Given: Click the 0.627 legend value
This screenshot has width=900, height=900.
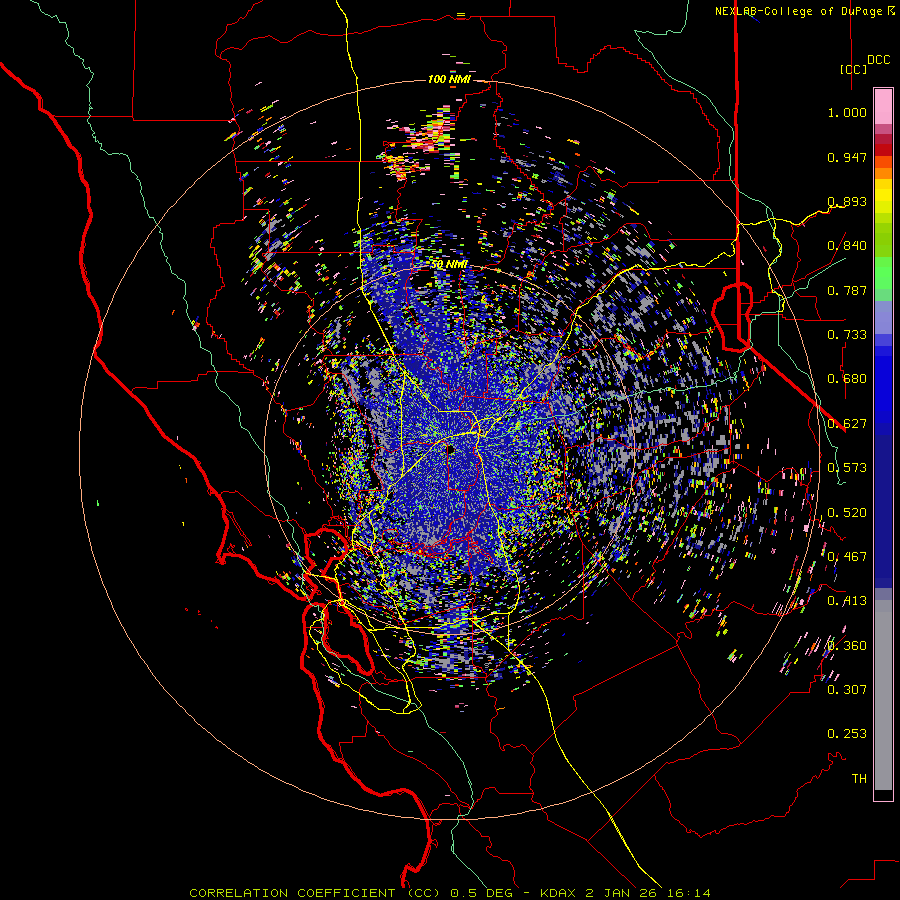Looking at the screenshot, I should coord(847,424).
